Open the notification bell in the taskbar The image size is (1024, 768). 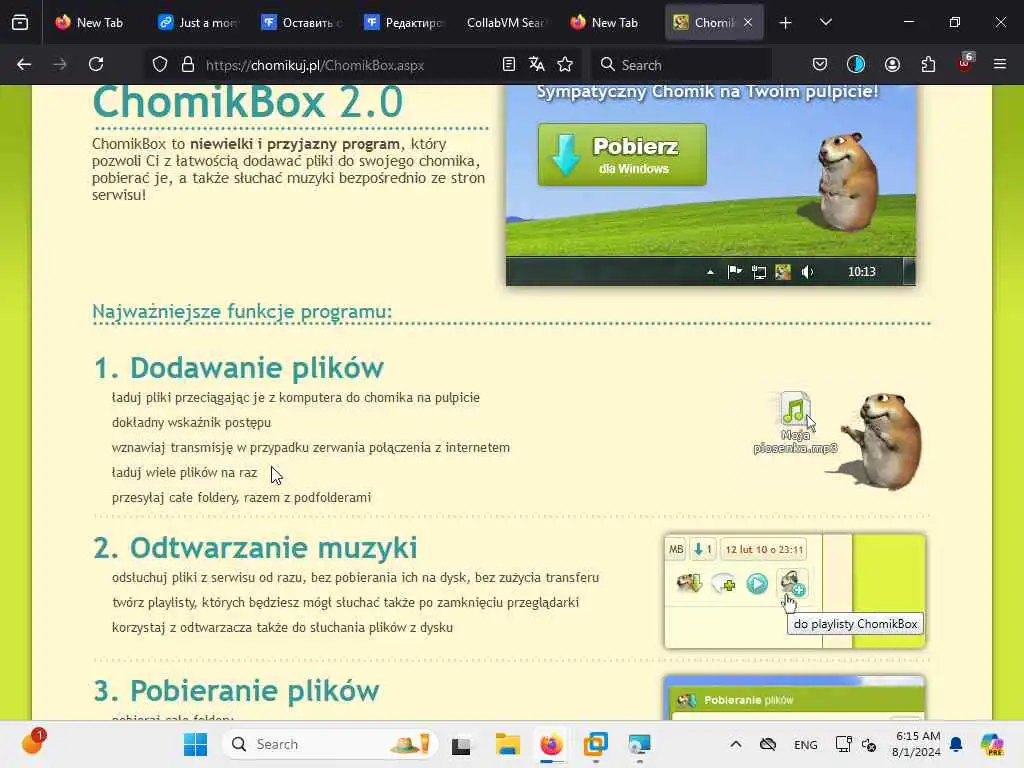[956, 744]
